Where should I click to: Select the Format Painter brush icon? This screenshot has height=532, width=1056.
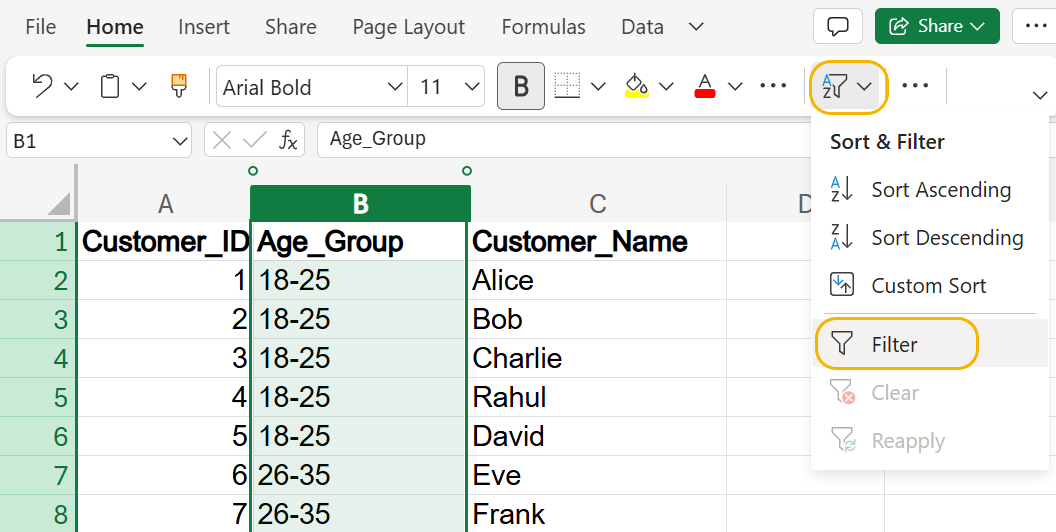coord(179,86)
